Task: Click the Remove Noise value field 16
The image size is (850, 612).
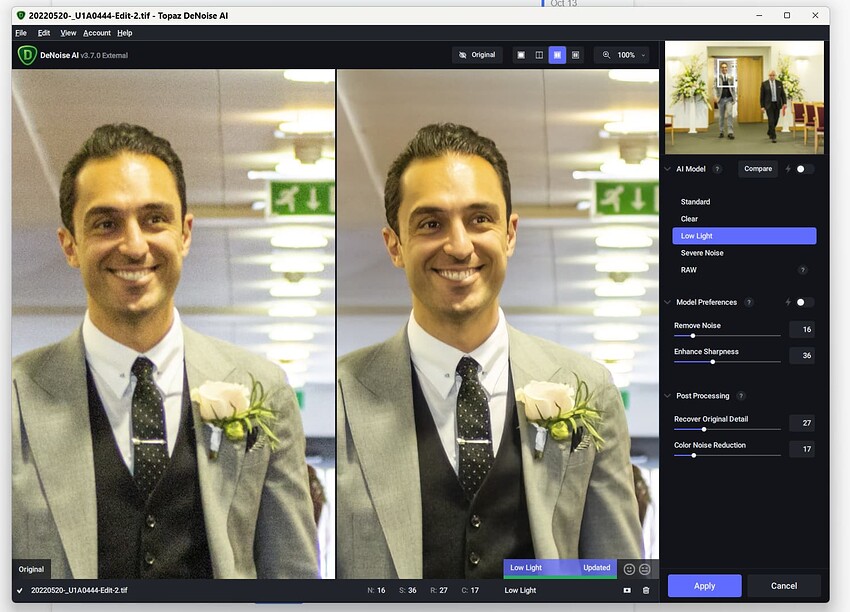Action: click(802, 330)
